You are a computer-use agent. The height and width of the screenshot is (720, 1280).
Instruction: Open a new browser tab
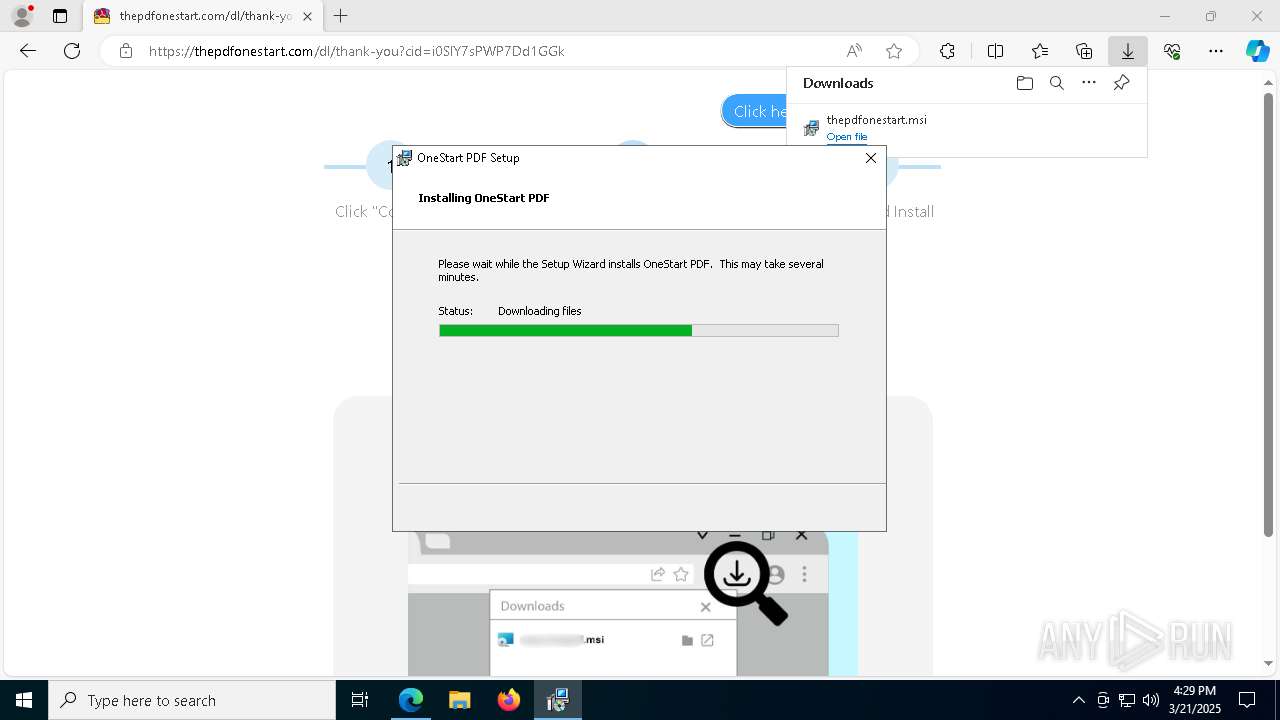click(x=341, y=16)
